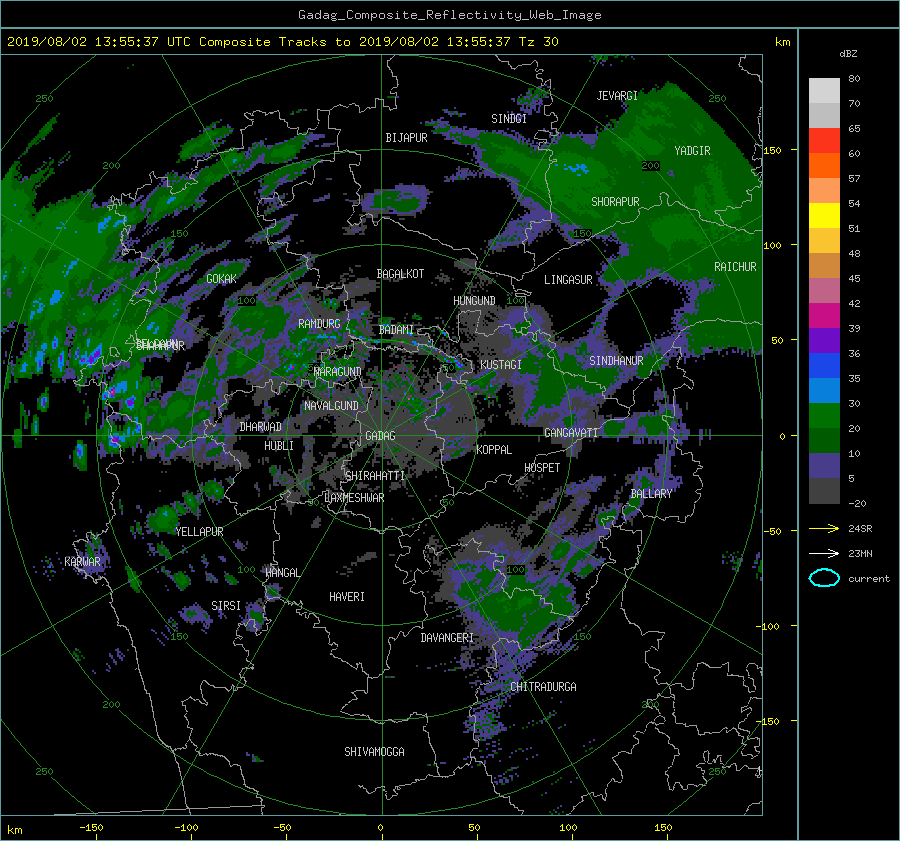Click the white 23MN arrow icon

[824, 553]
